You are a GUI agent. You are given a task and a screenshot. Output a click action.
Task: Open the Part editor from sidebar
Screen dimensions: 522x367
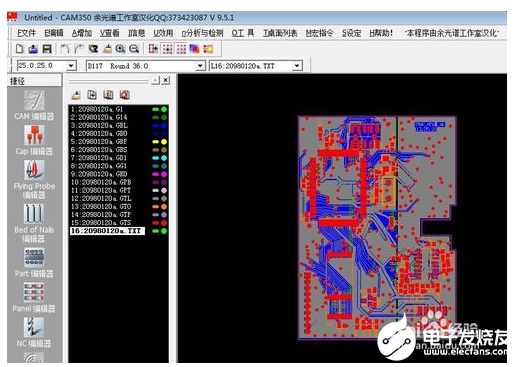pyautogui.click(x=34, y=263)
